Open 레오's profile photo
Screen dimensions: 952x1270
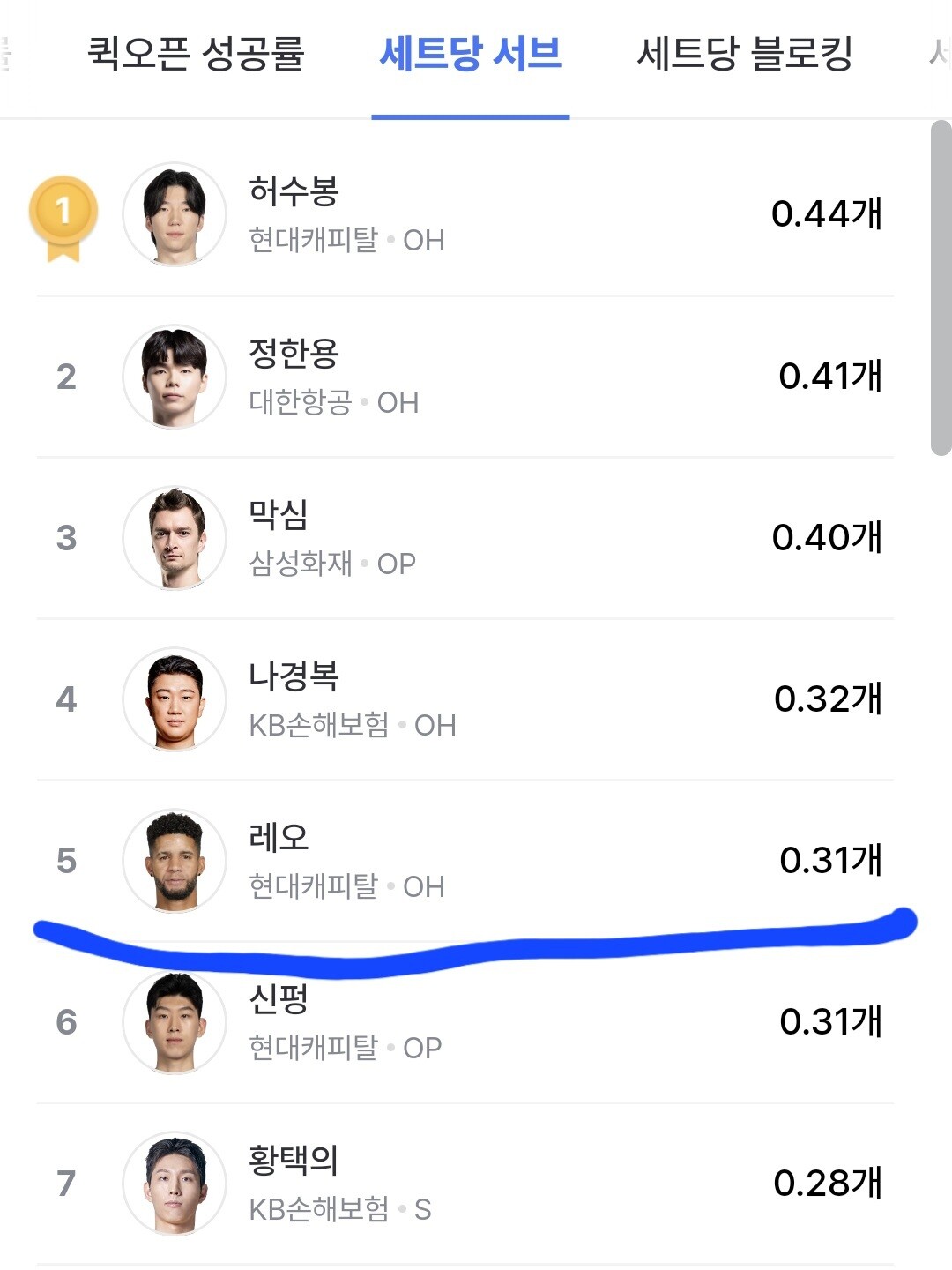pos(175,861)
